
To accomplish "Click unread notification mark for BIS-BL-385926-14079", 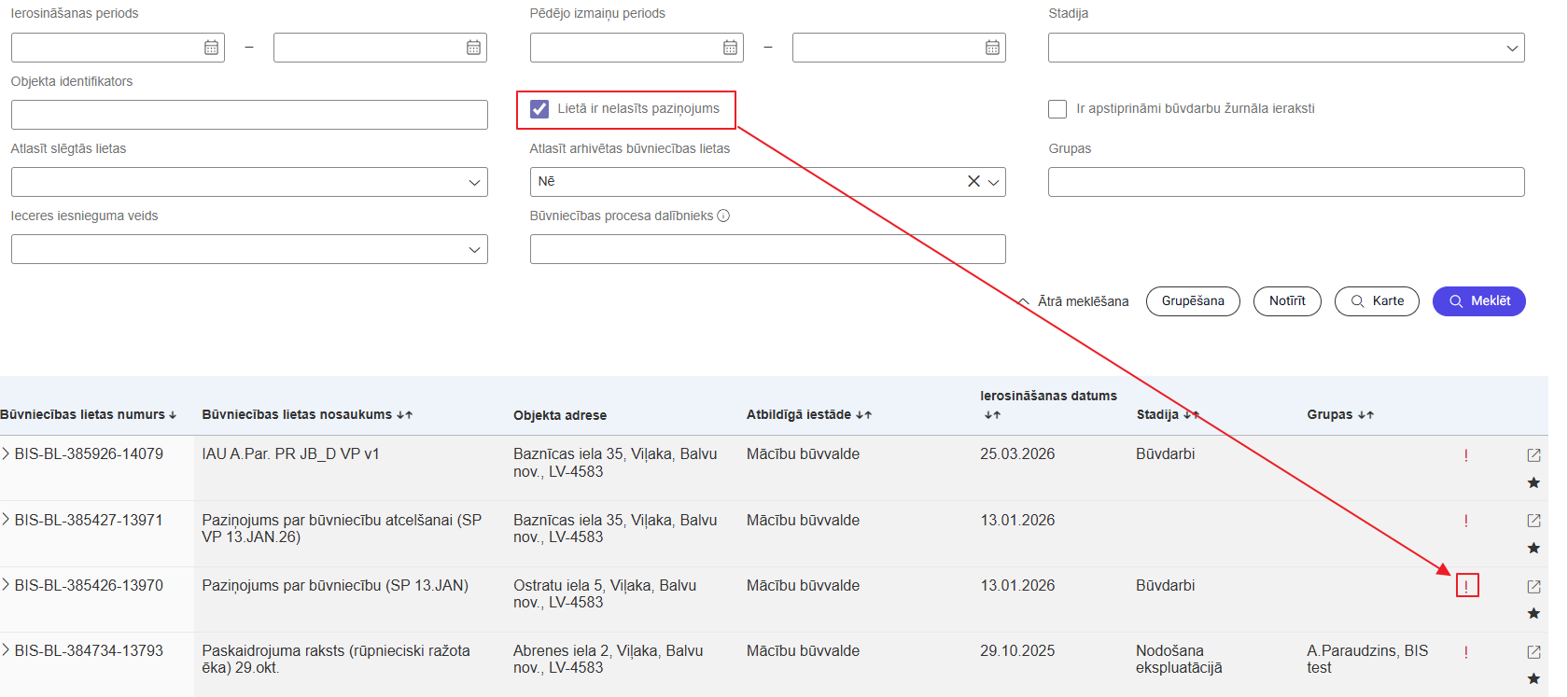I will pyautogui.click(x=1466, y=455).
